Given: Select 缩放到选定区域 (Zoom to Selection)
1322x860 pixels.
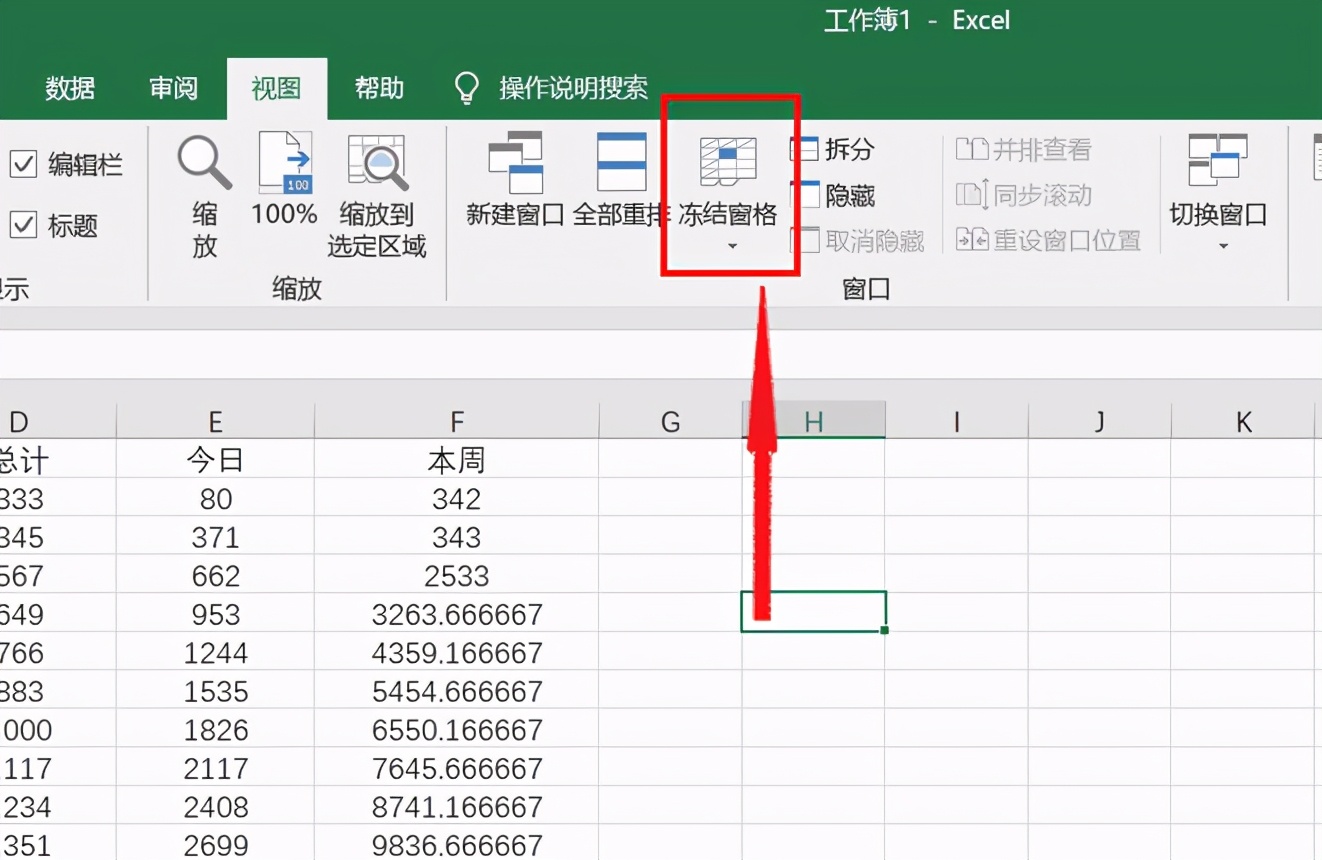Looking at the screenshot, I should tap(377, 163).
